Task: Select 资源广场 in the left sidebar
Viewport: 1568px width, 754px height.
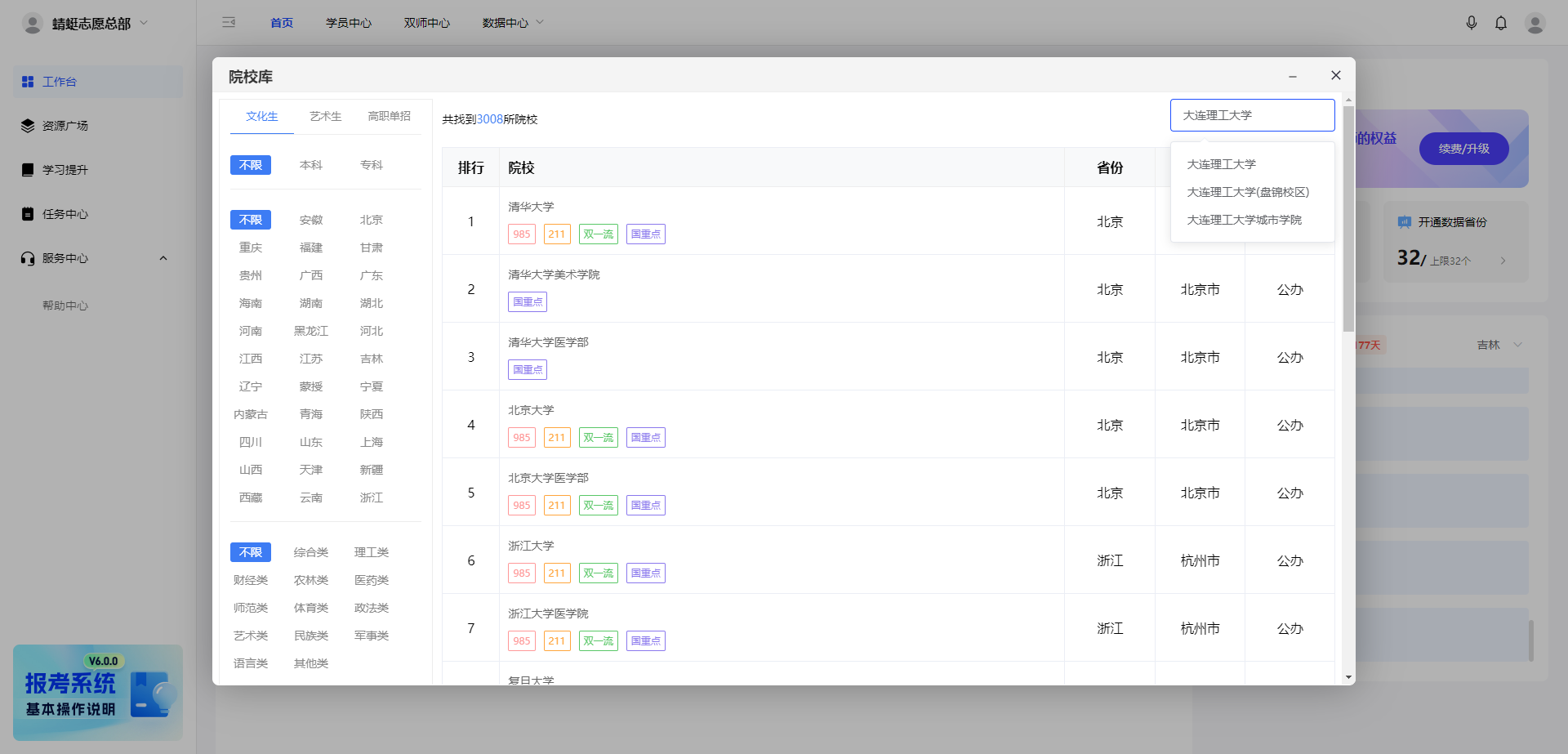Action: pos(66,125)
